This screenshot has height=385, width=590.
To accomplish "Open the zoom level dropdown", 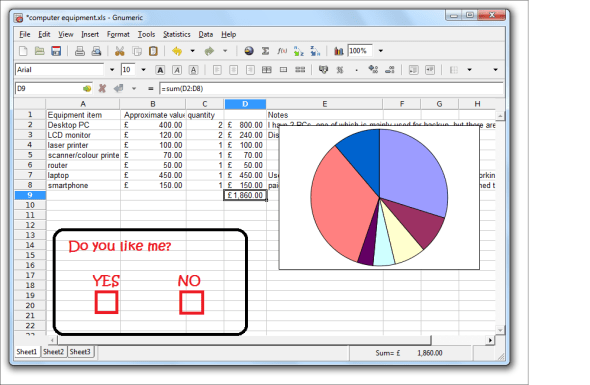I will 380,51.
